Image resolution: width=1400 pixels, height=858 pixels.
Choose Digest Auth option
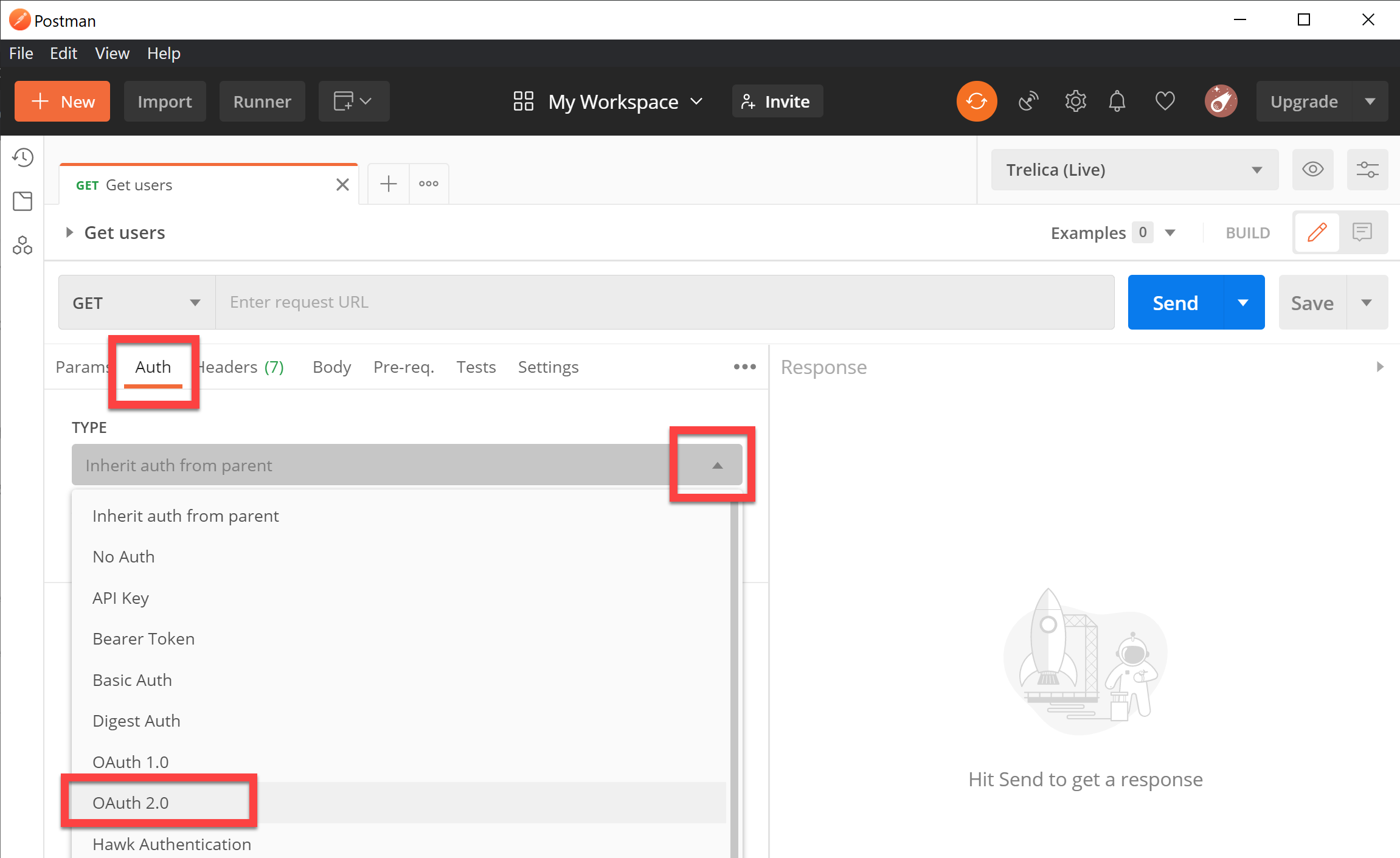[400, 721]
